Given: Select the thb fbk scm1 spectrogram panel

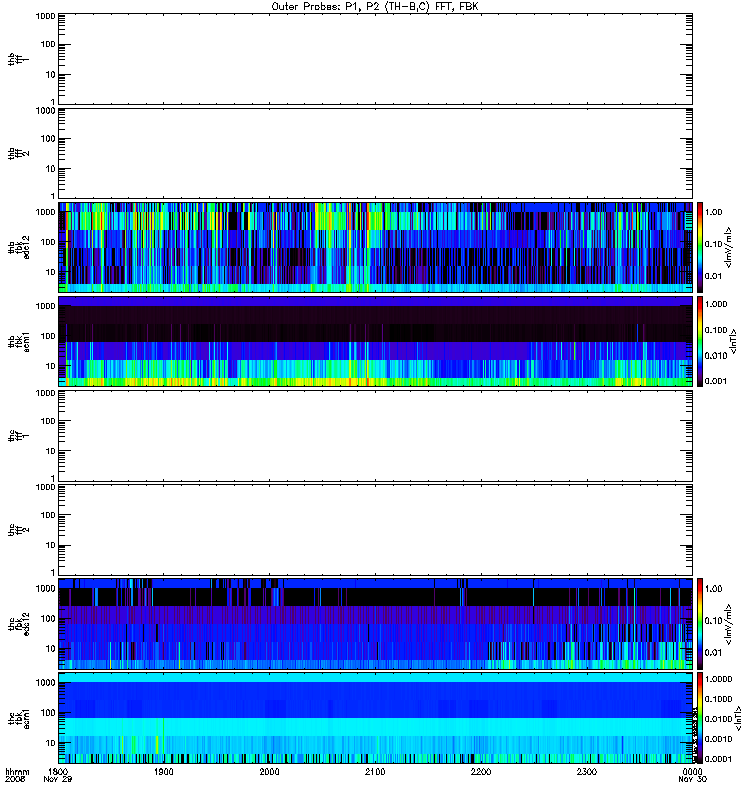Looking at the screenshot, I should tap(376, 341).
